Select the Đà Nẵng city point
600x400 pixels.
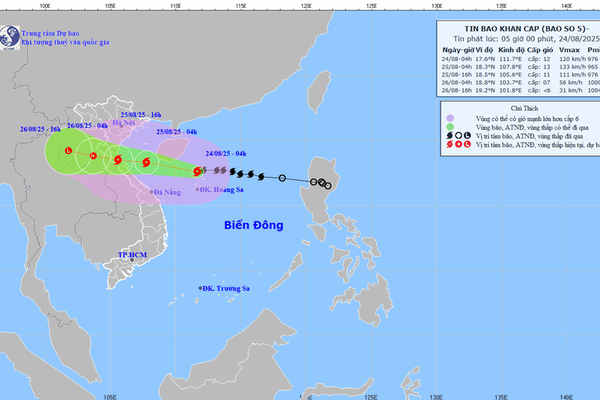tap(152, 192)
